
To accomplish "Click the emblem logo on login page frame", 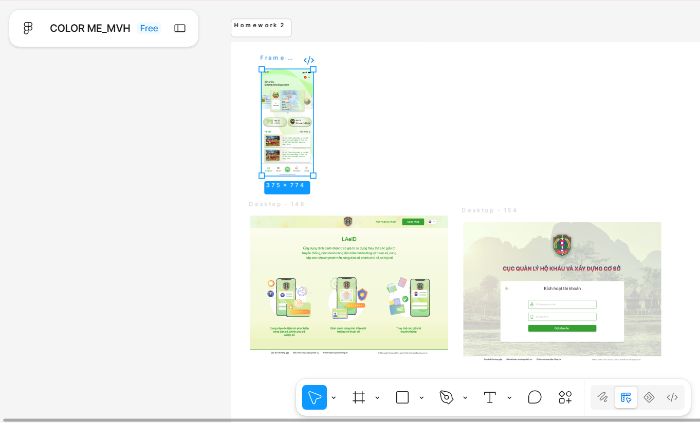I will (562, 245).
